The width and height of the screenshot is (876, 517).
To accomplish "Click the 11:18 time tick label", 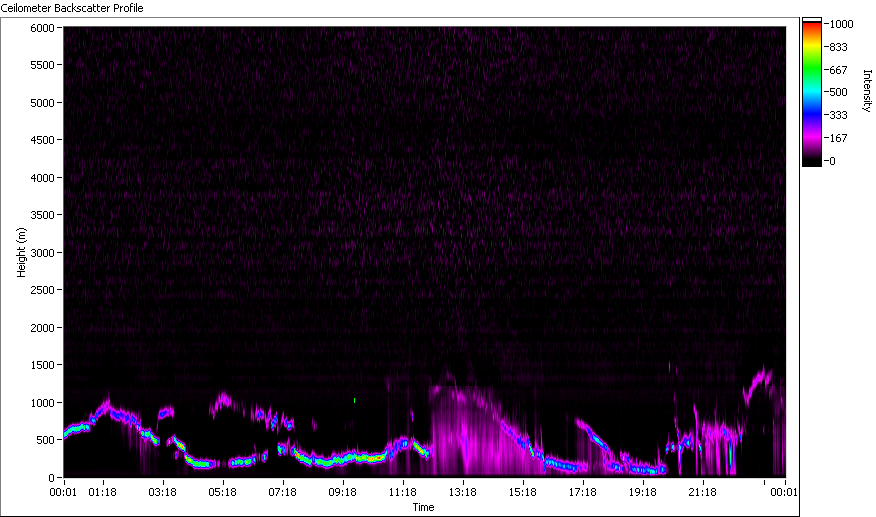I will pyautogui.click(x=402, y=492).
